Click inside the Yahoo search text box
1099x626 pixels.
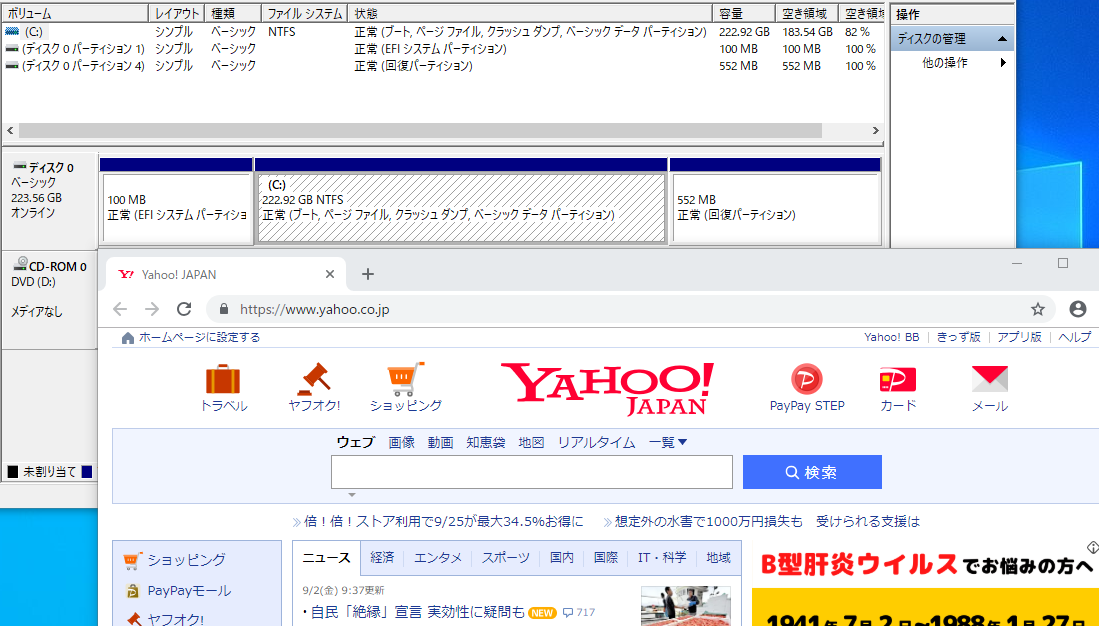tap(532, 472)
